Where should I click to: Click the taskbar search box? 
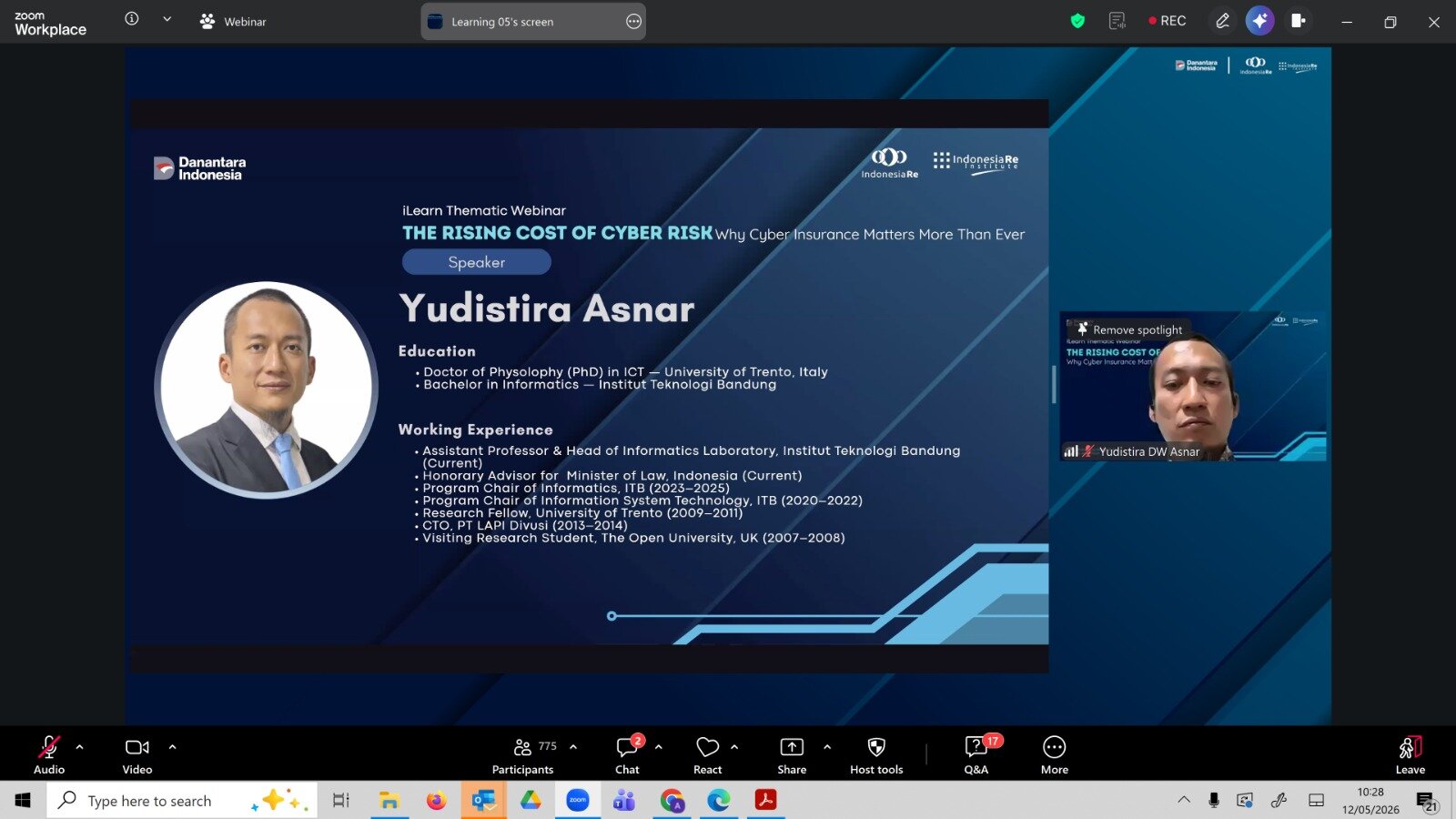(182, 801)
